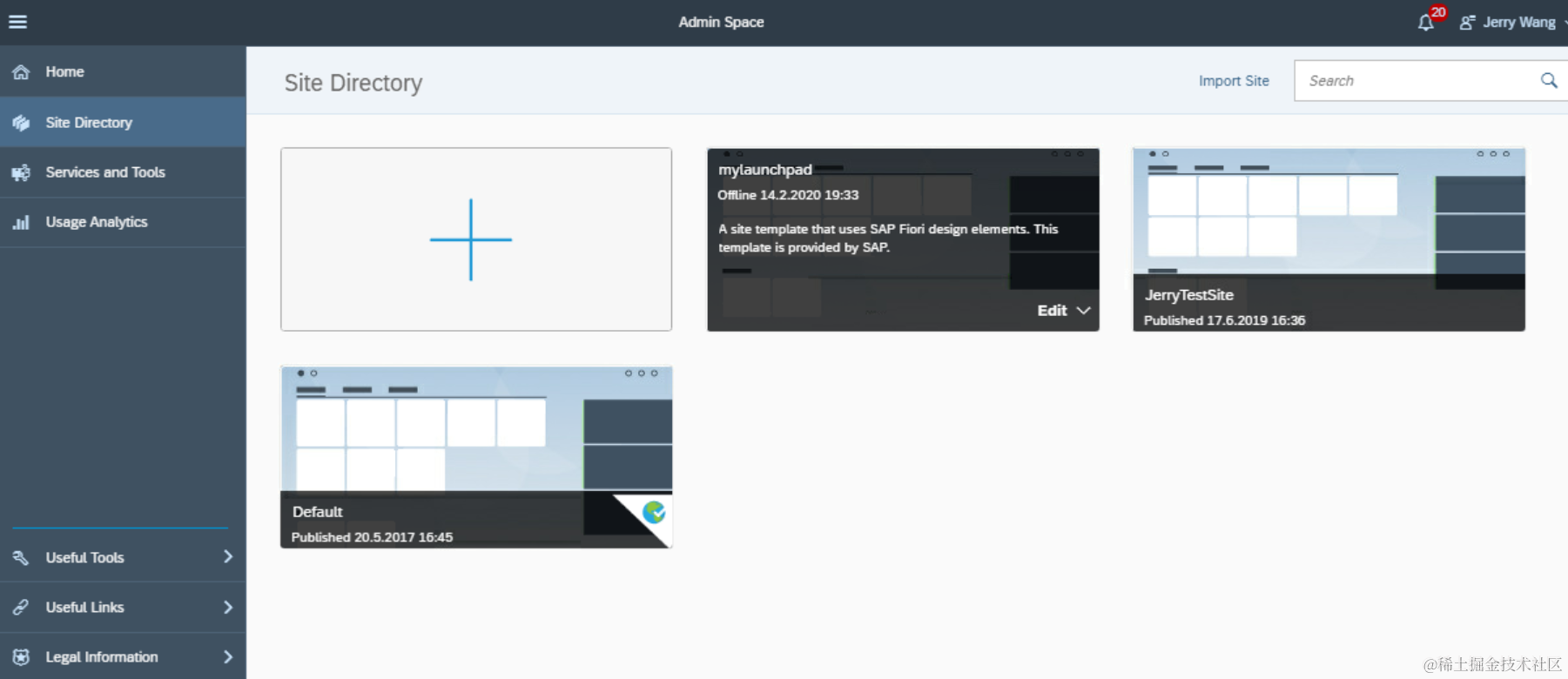Click the Default site title text
The width and height of the screenshot is (1568, 679).
click(x=317, y=512)
